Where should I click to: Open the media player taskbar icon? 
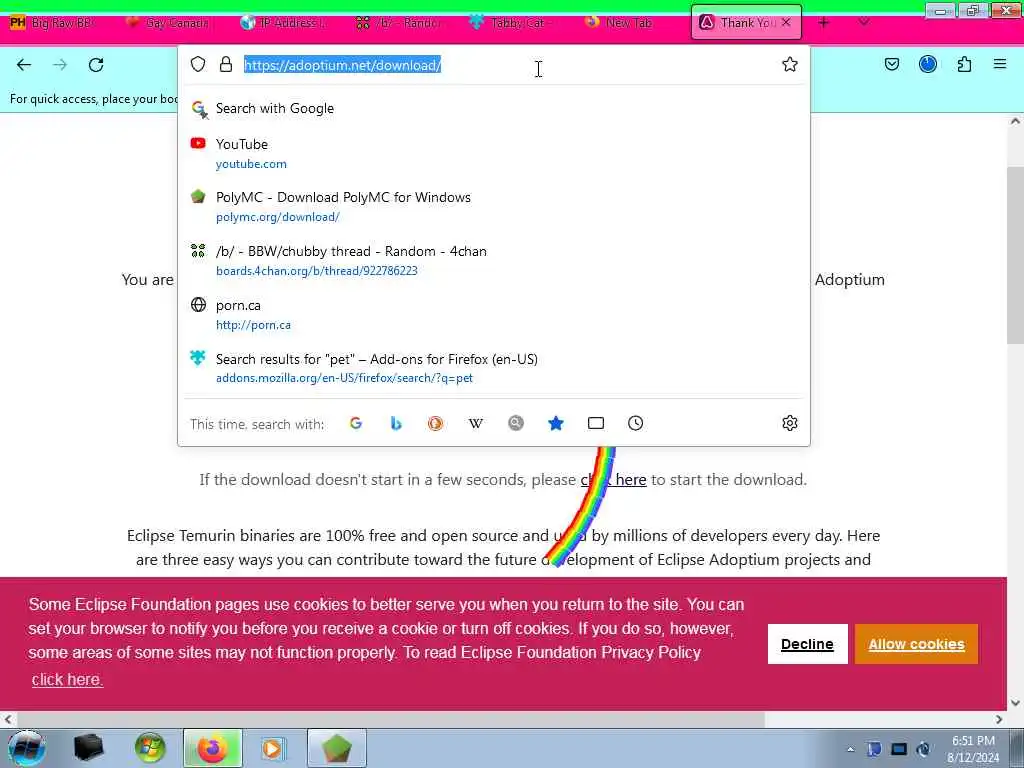point(272,748)
